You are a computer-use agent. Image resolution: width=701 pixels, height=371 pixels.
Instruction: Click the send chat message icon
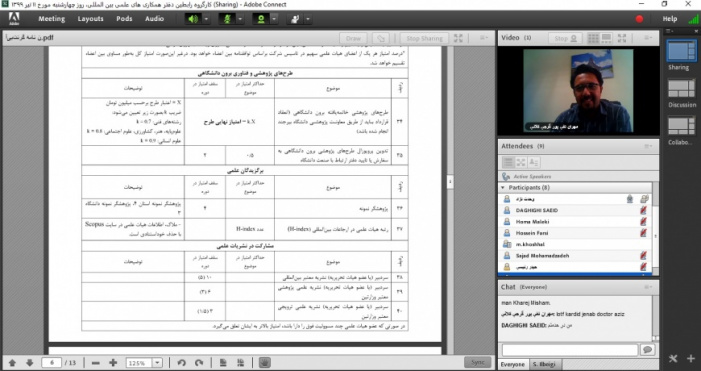[x=647, y=350]
